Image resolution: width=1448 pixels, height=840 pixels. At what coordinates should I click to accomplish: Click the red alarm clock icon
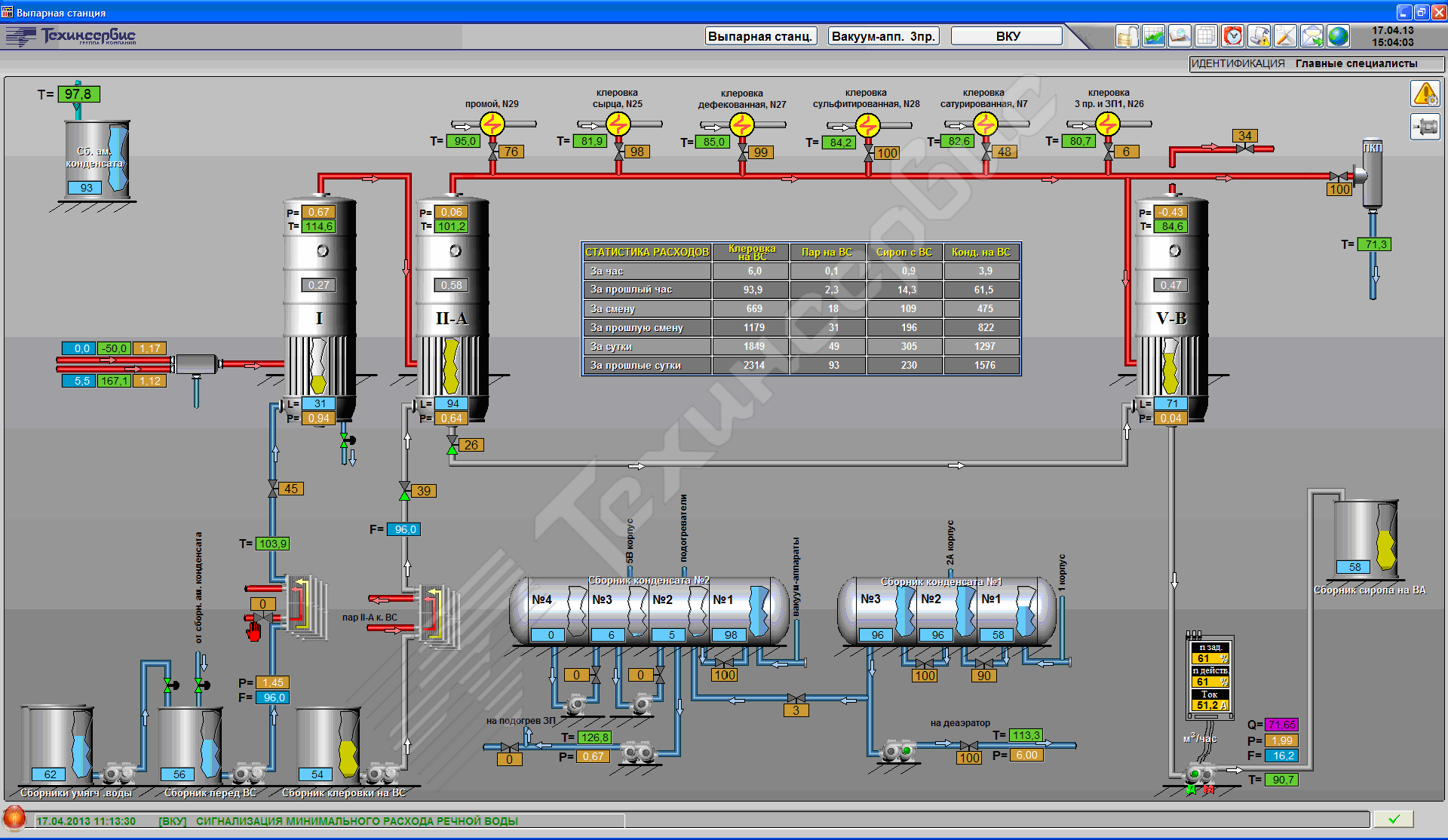click(x=1233, y=35)
